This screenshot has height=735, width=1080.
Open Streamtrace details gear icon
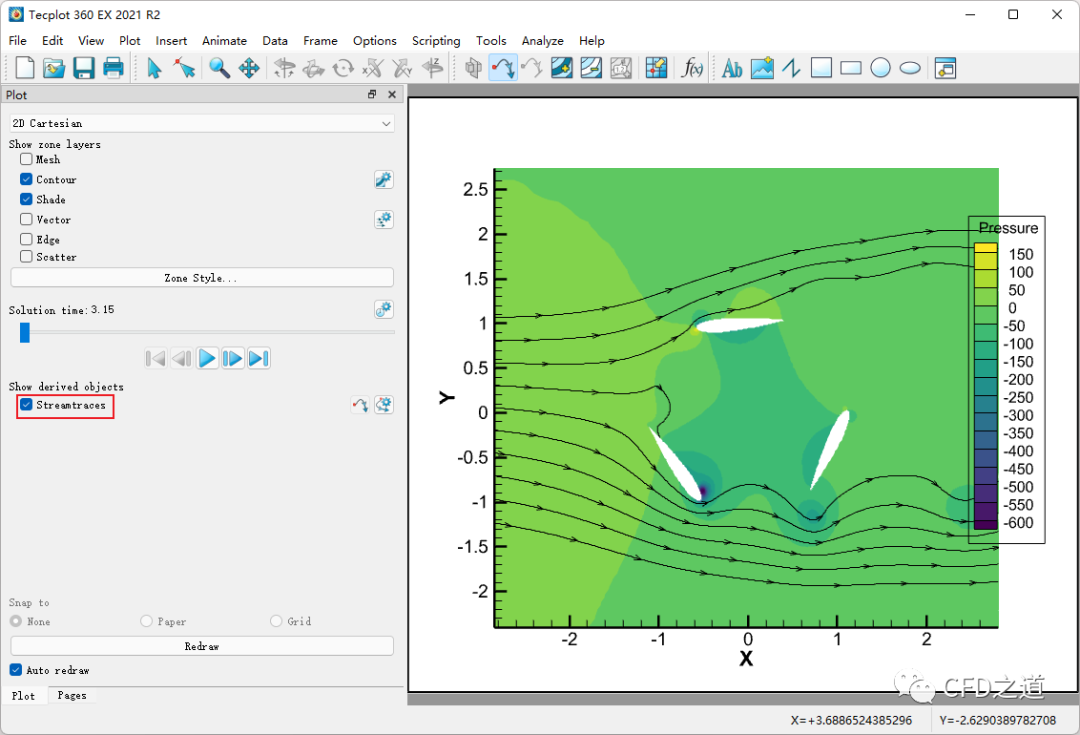[384, 405]
